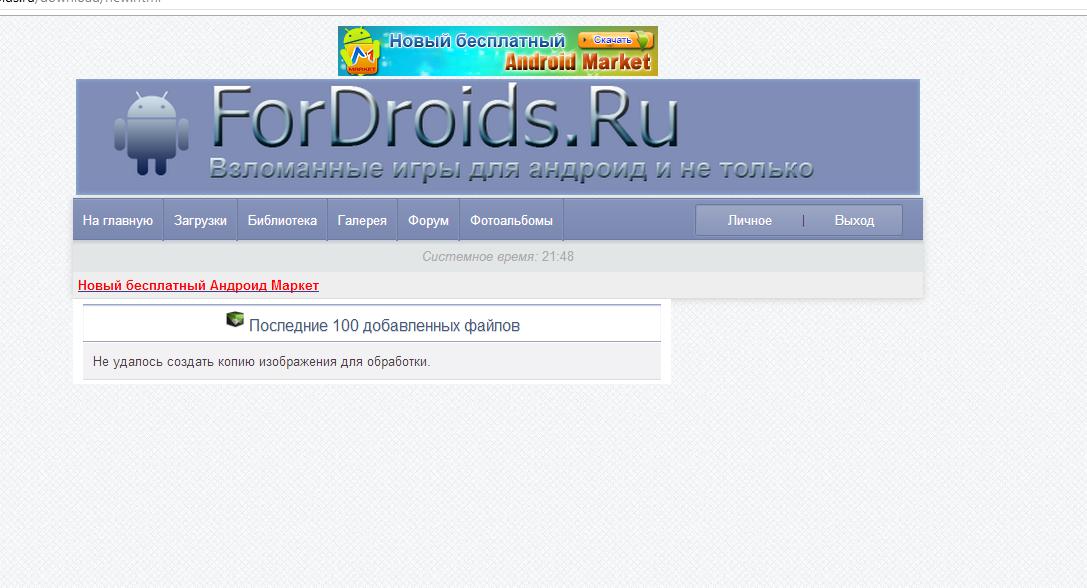Open the Библиотека menu item

coord(282,220)
